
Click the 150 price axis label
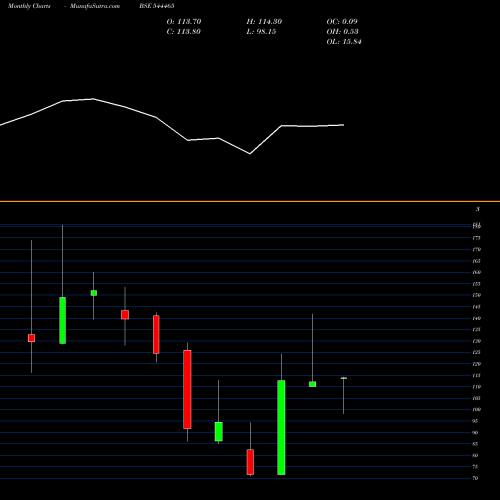pyautogui.click(x=476, y=295)
